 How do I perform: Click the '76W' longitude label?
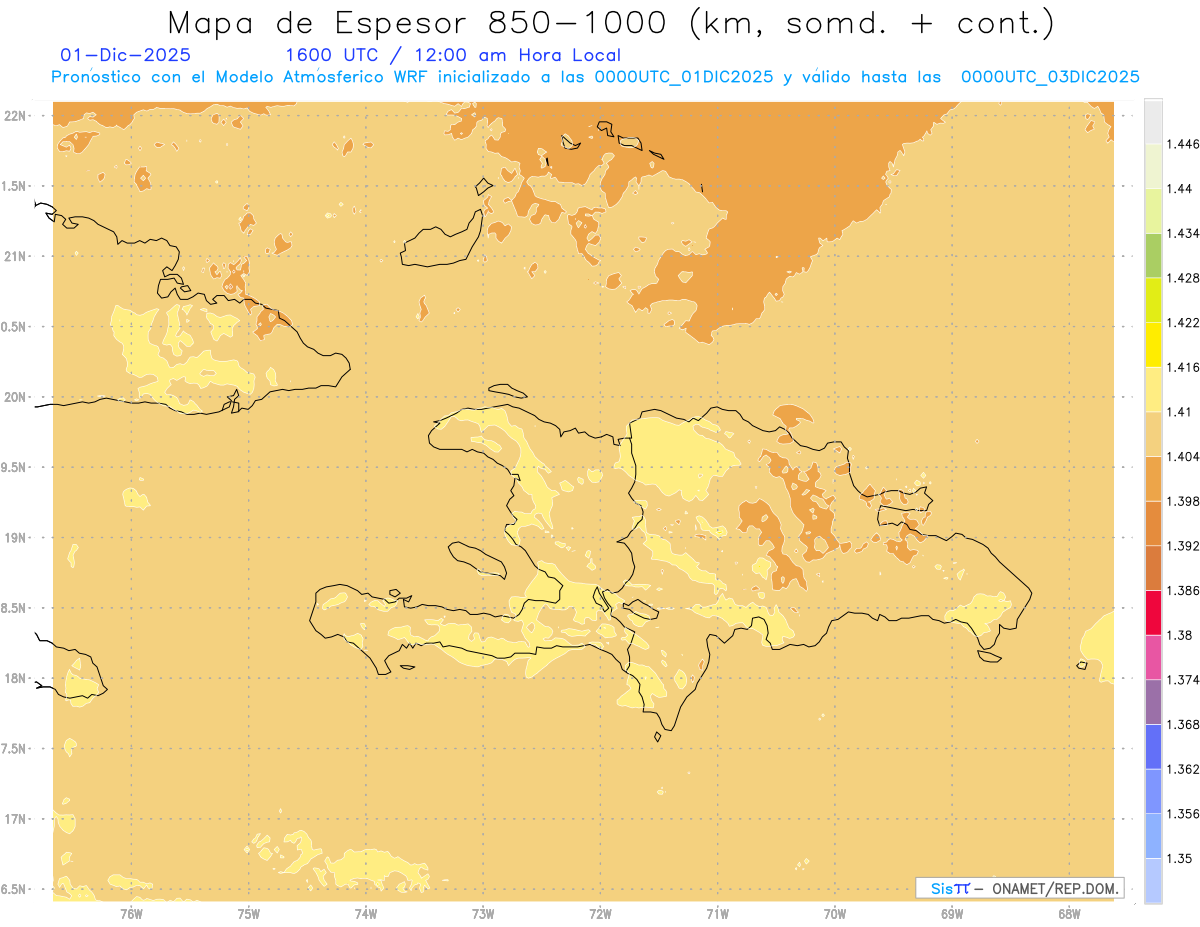(131, 914)
